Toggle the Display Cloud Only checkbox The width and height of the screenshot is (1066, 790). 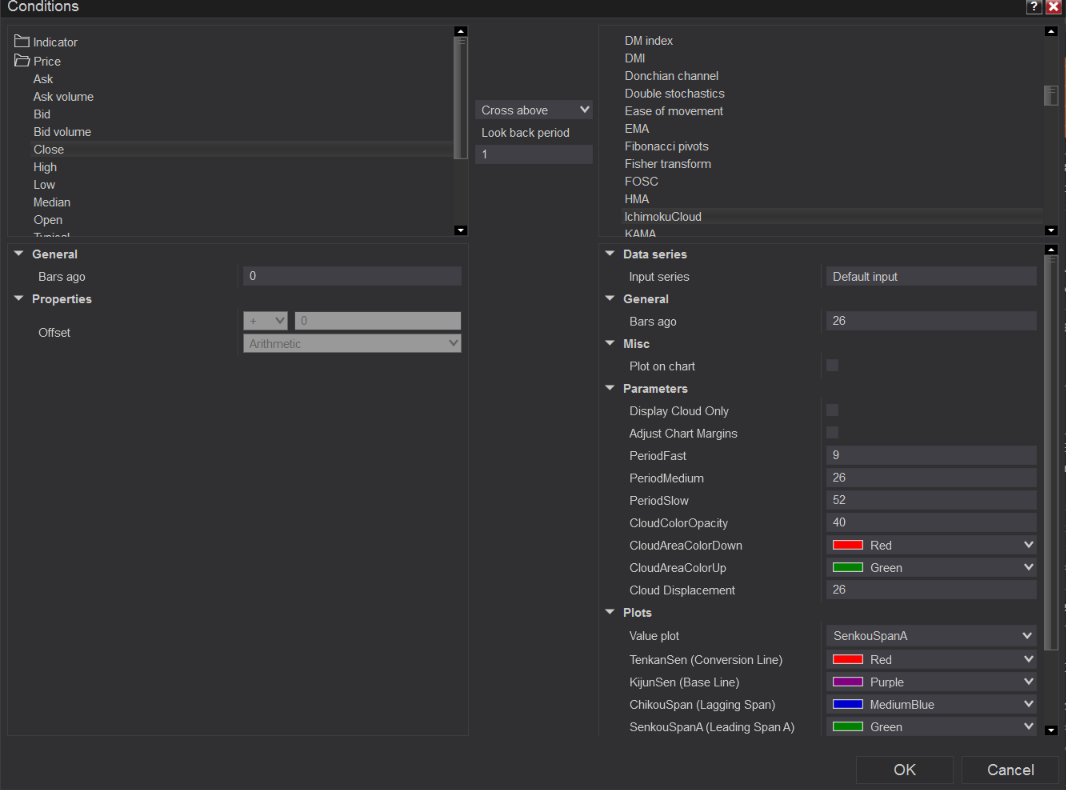(832, 411)
